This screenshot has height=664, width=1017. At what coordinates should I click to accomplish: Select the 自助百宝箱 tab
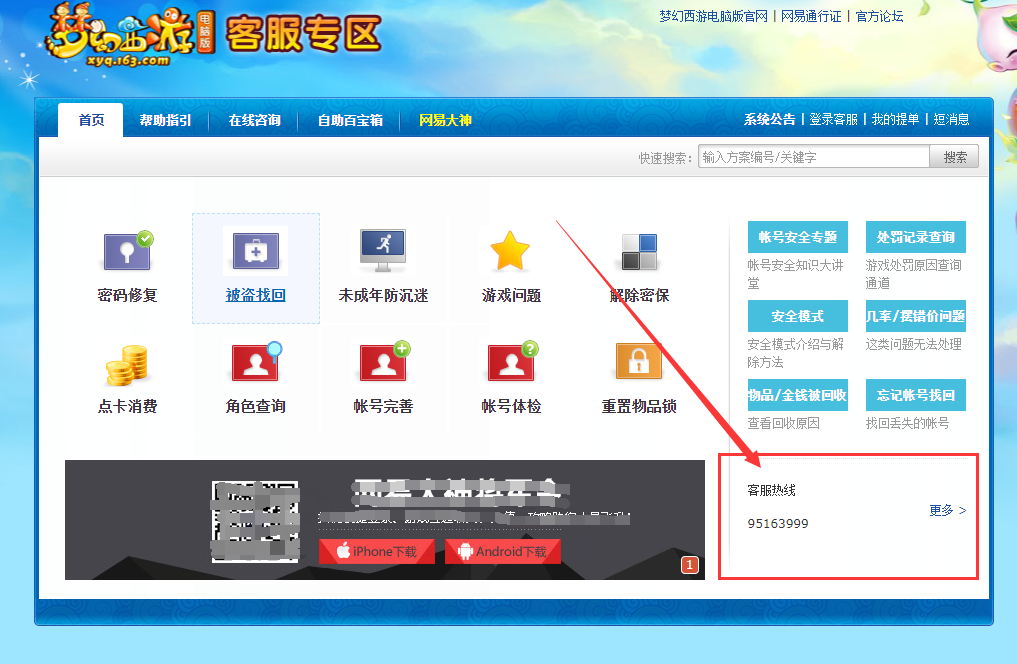(350, 120)
